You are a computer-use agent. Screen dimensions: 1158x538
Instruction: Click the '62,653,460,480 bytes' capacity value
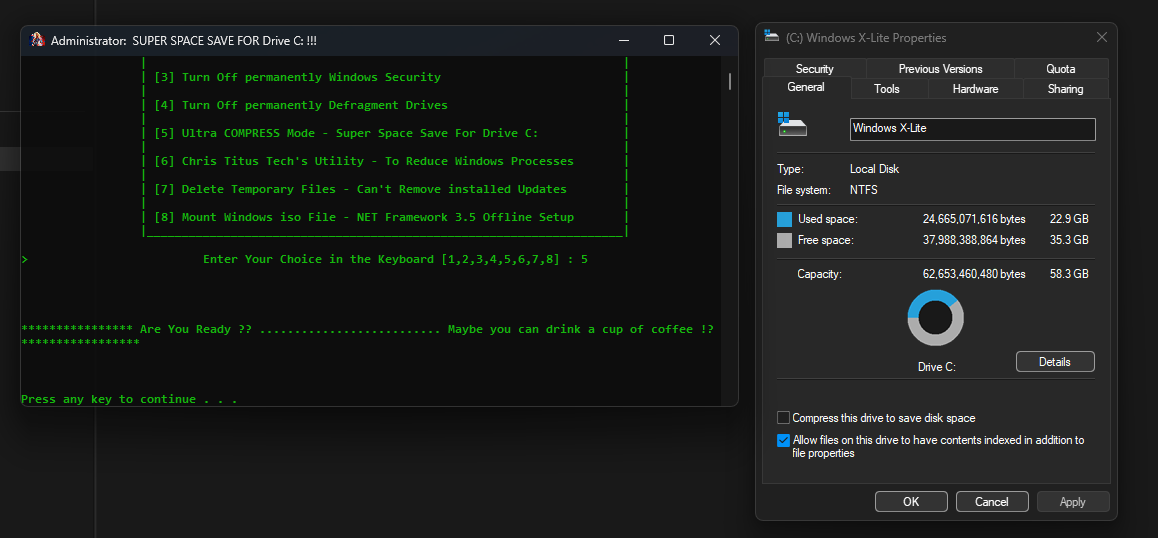[x=974, y=274]
